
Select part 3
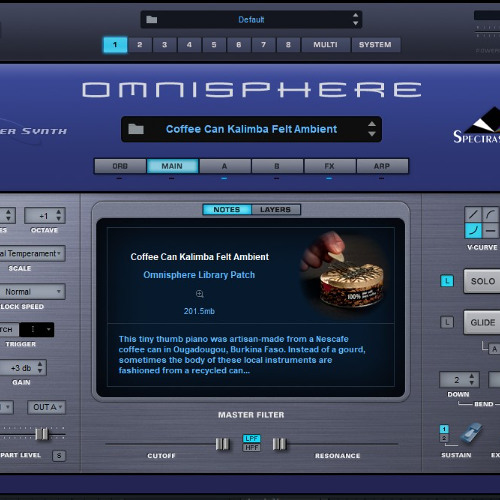(164, 45)
